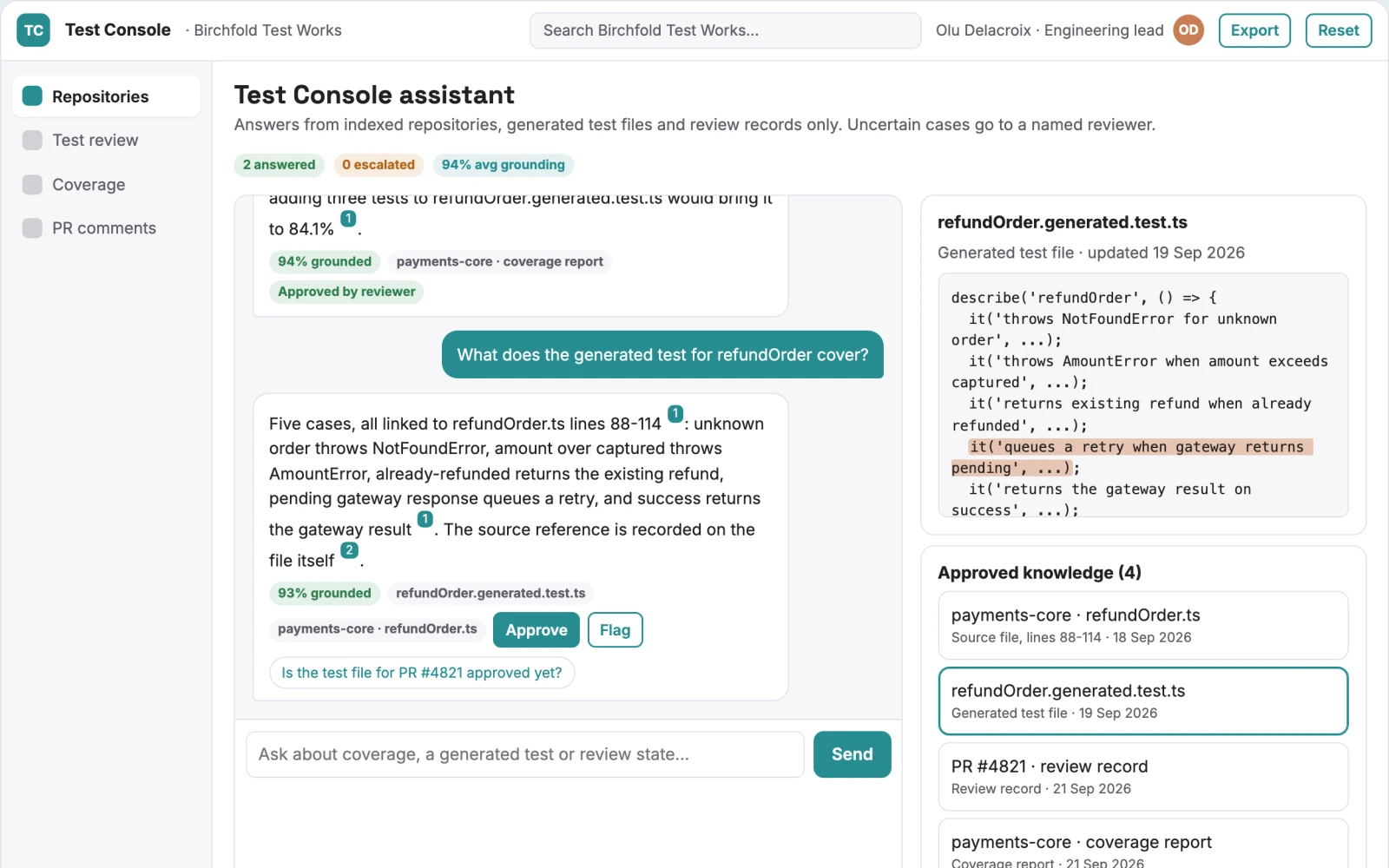This screenshot has height=868, width=1389.
Task: Click the '2 answered' badge
Action: (280, 165)
